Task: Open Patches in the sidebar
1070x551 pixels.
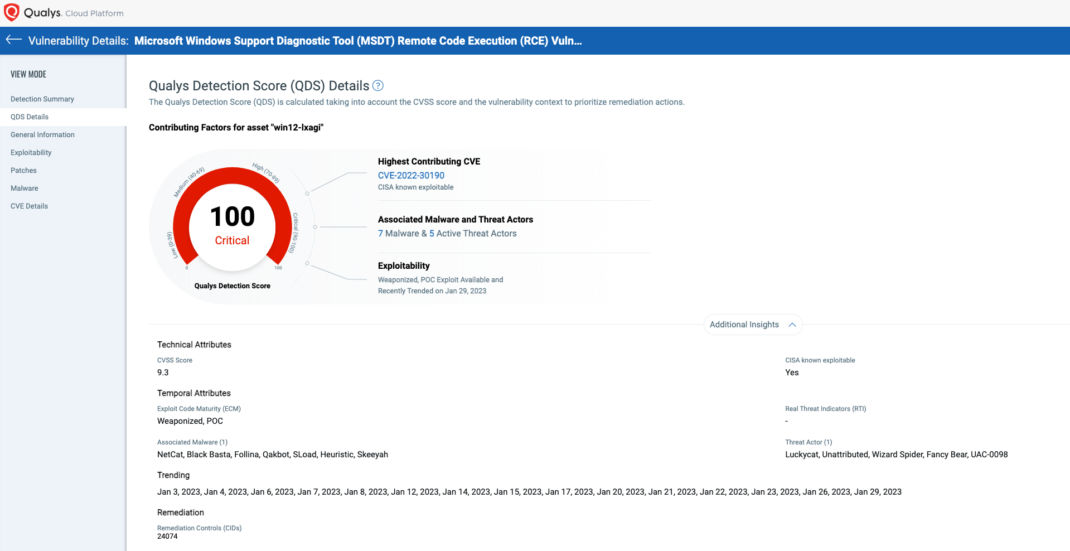Action: [24, 170]
